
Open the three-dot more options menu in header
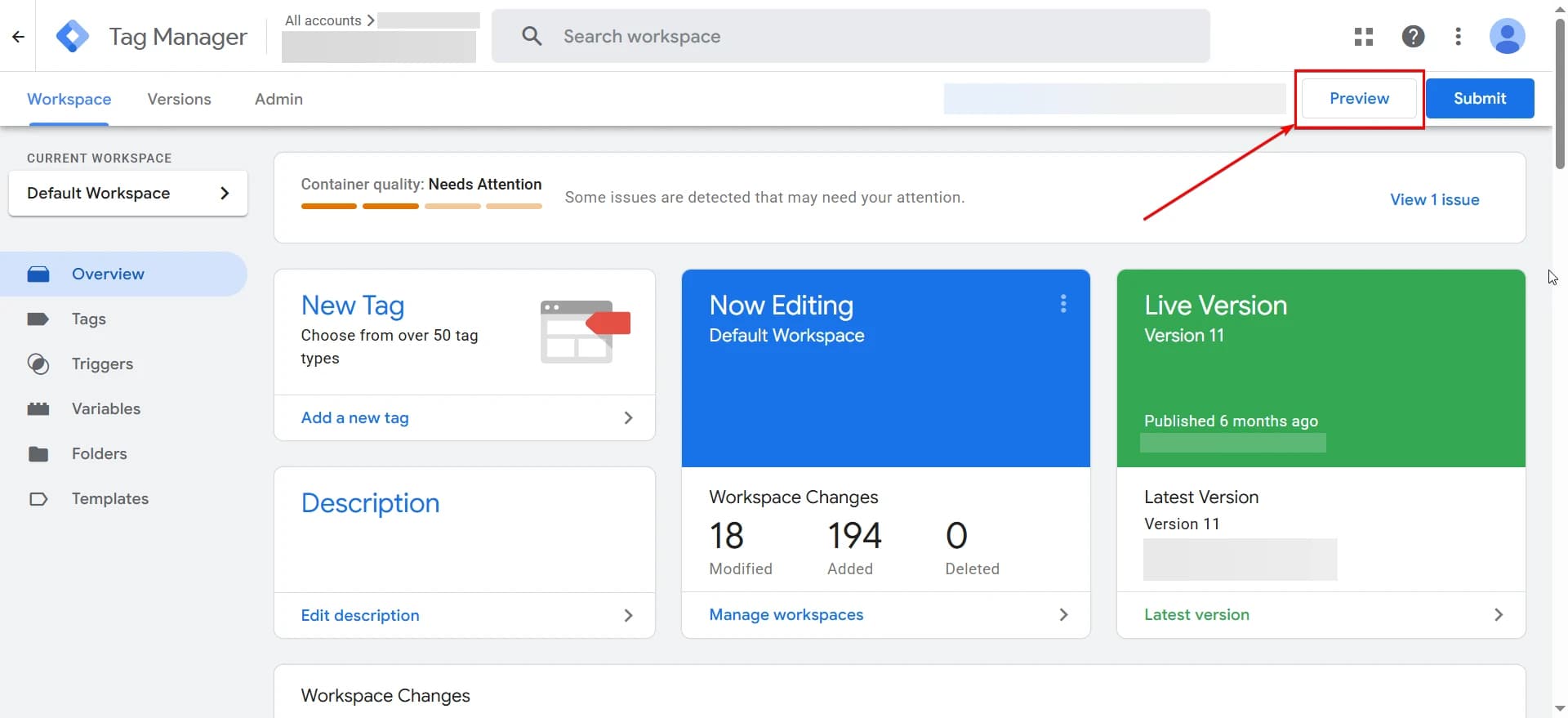pos(1458,37)
